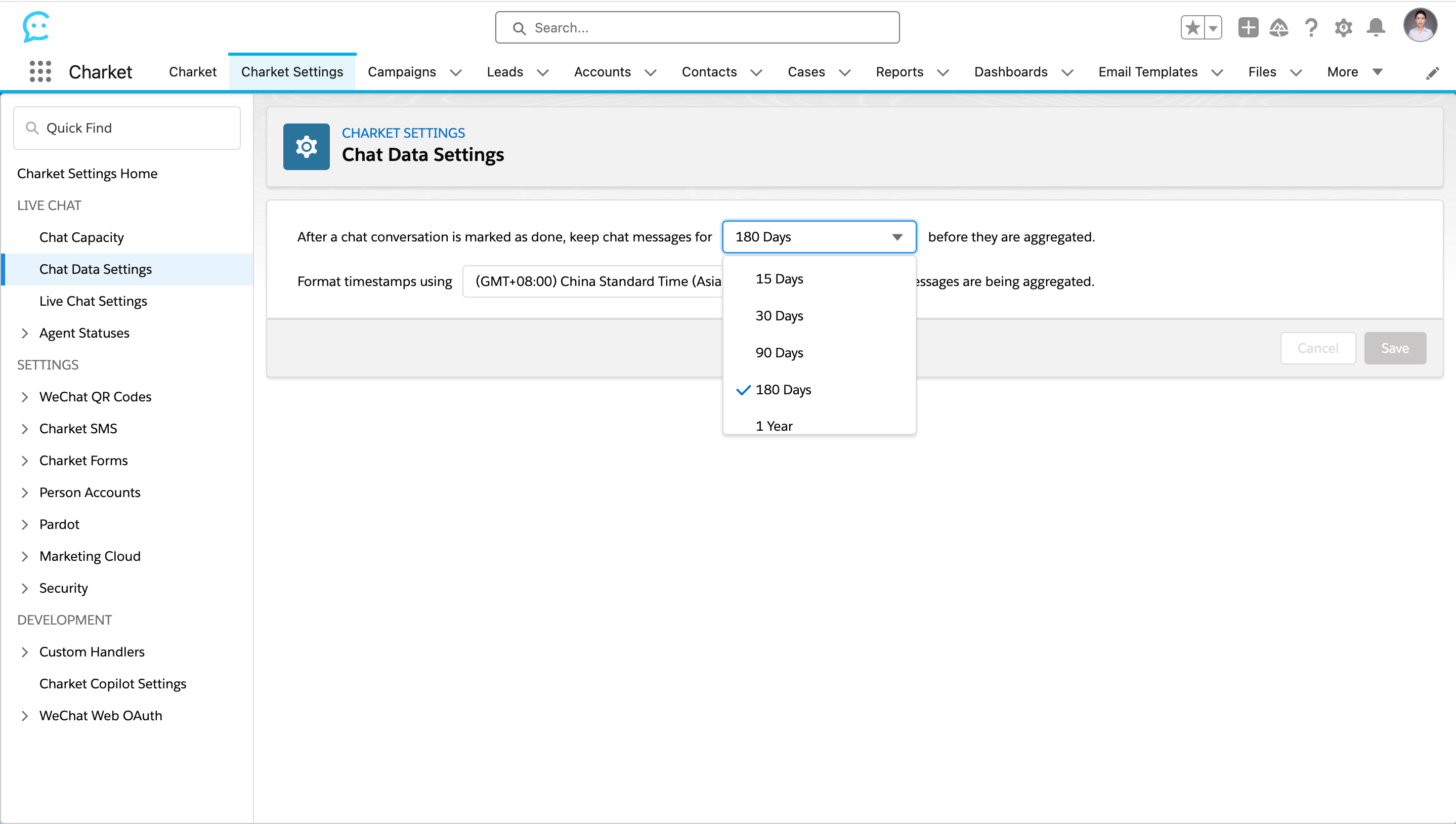Expand the Agent Statuses node
This screenshot has width=1456, height=824.
(x=24, y=334)
